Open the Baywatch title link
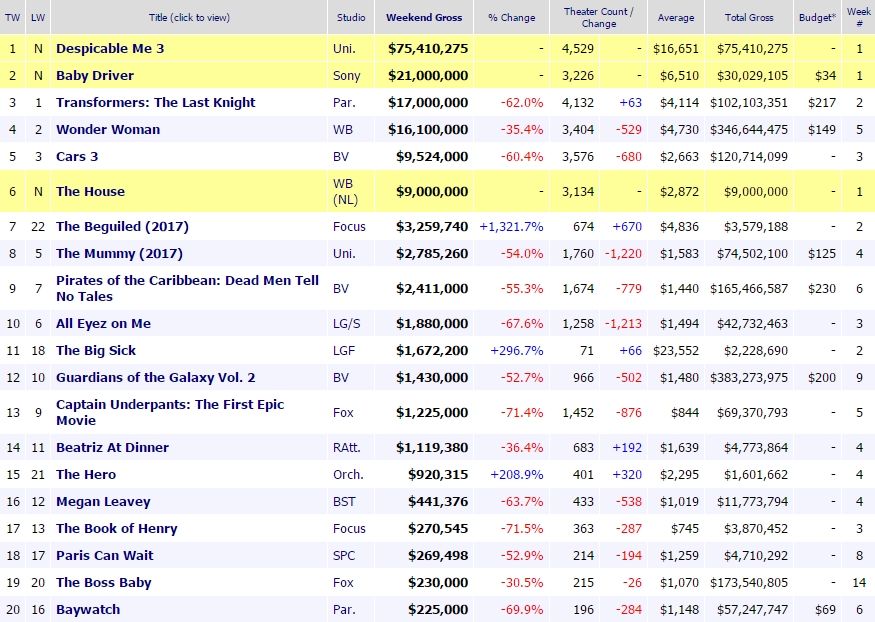 (x=88, y=609)
